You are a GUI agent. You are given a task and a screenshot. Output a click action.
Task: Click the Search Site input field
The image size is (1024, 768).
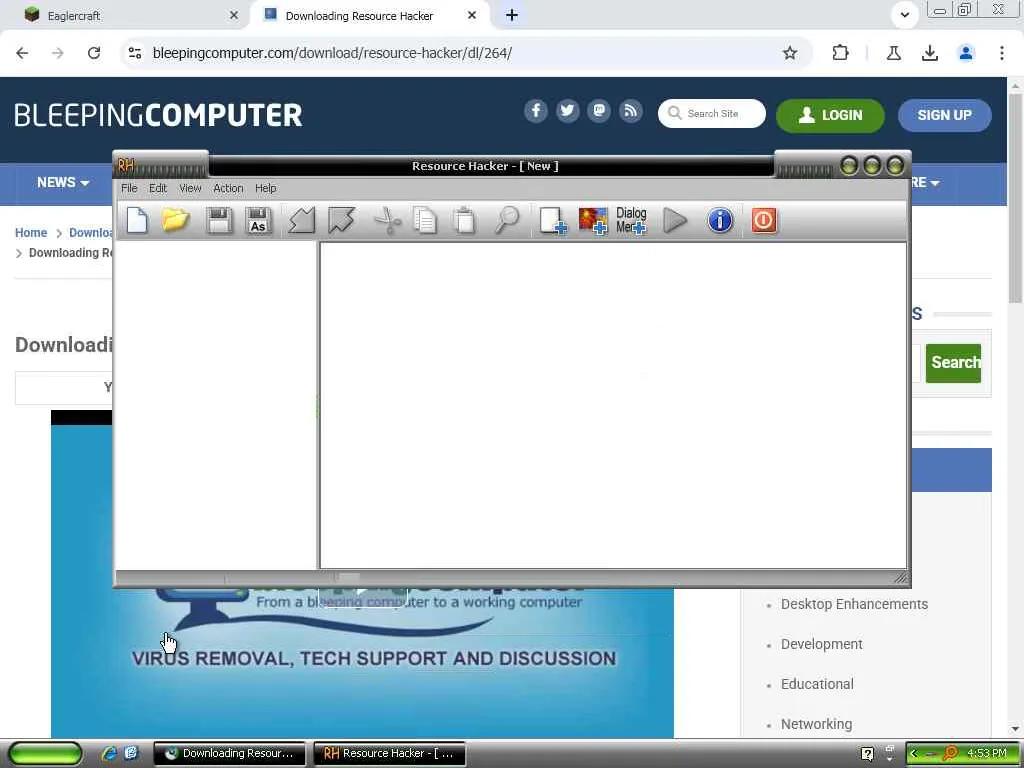click(x=712, y=114)
